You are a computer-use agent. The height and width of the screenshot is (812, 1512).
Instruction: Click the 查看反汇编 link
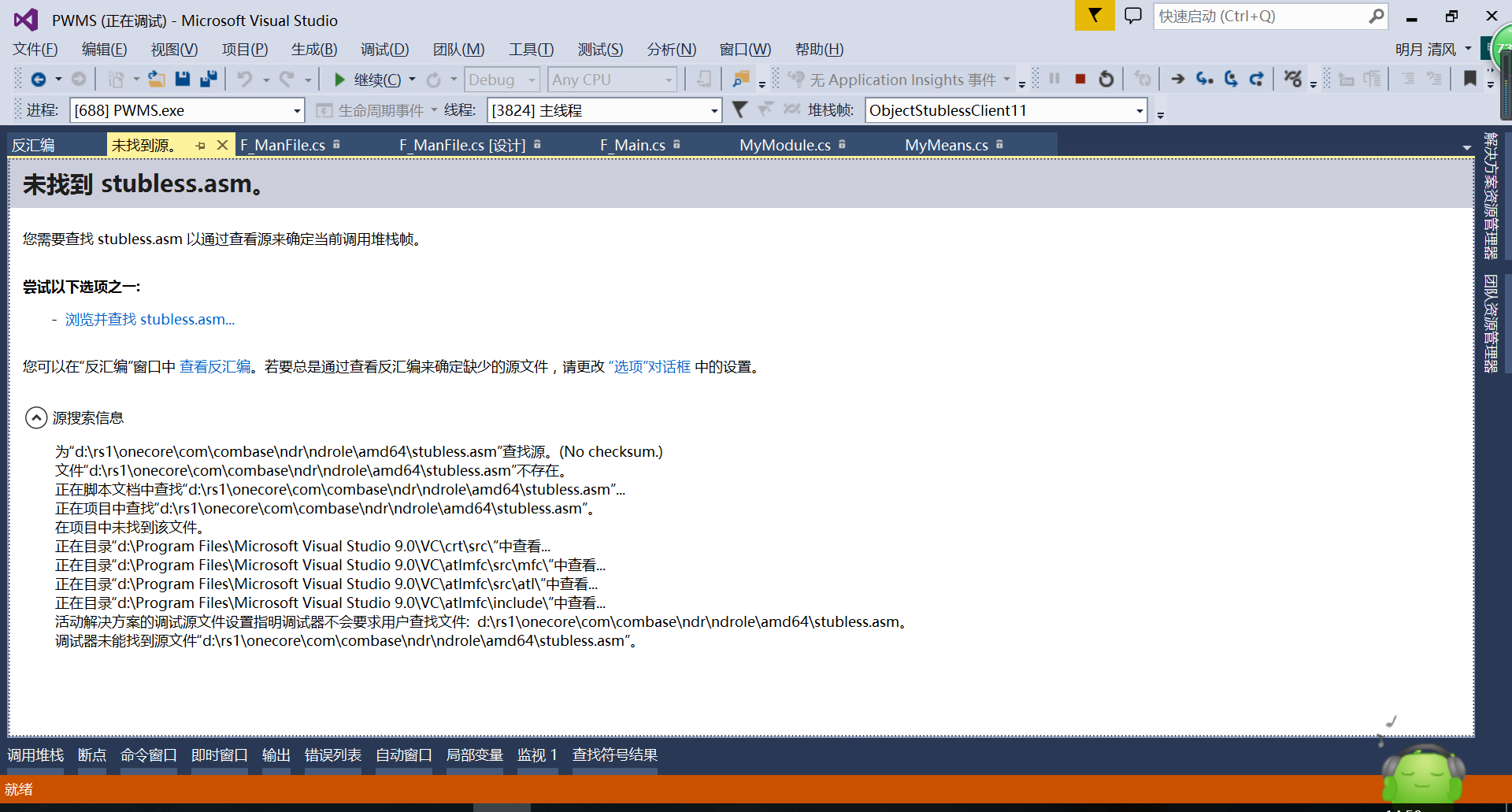[215, 367]
